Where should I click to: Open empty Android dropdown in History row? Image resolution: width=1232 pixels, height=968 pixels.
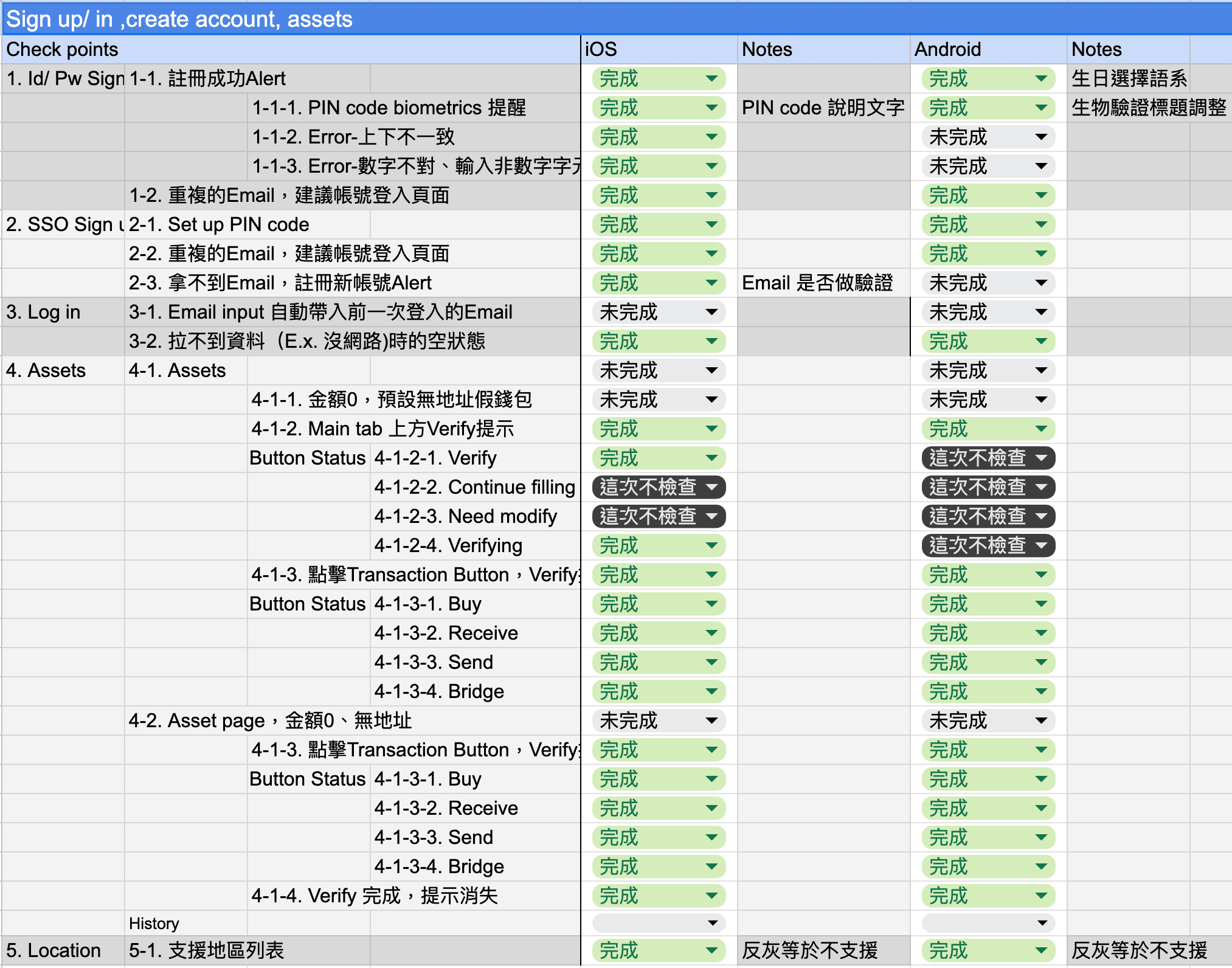click(988, 924)
